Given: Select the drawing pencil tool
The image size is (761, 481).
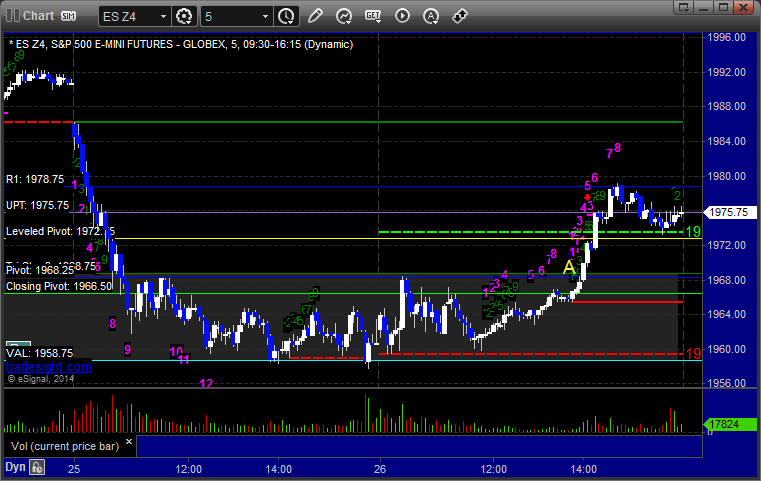Looking at the screenshot, I should tap(315, 16).
